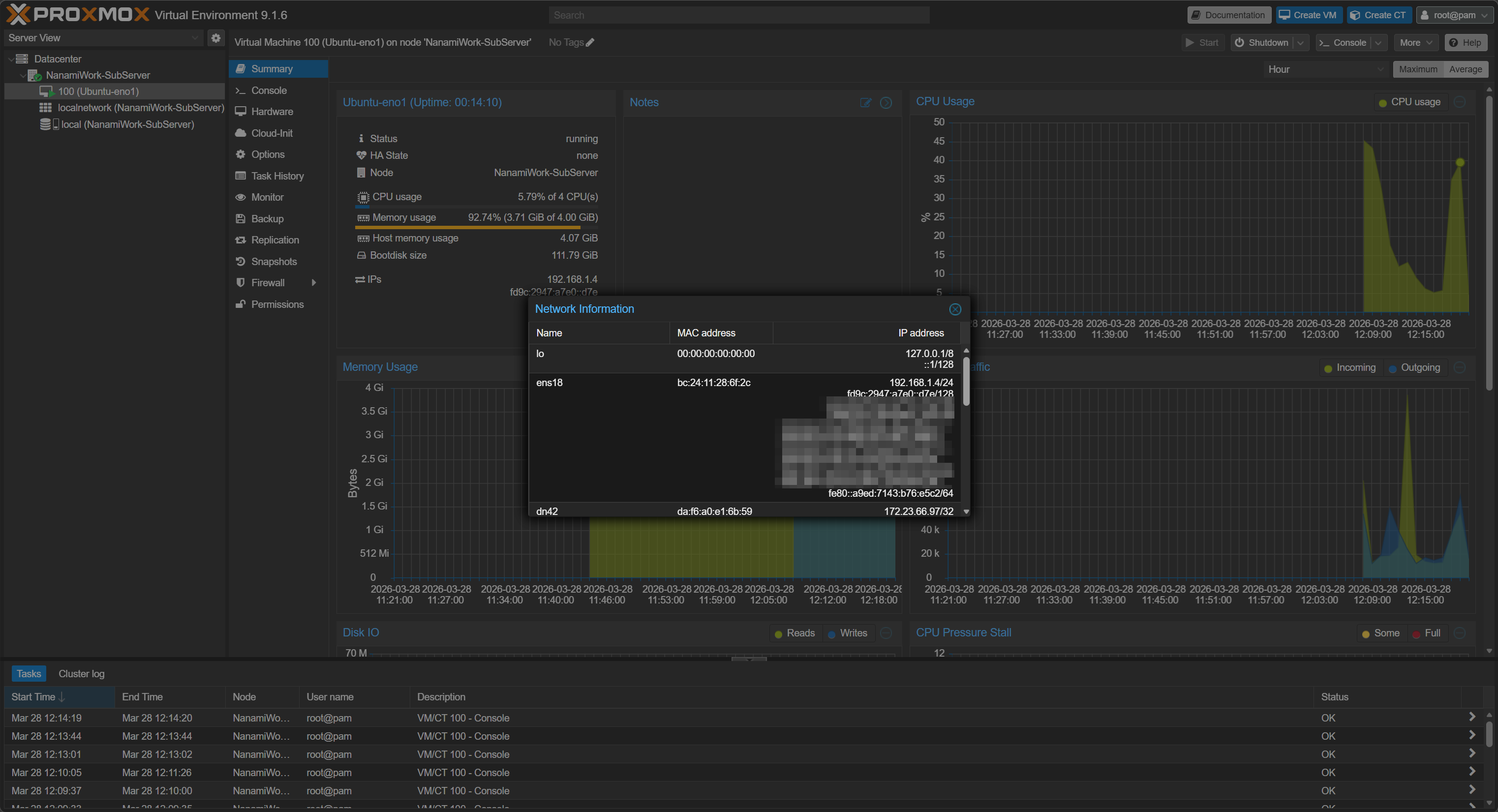1498x812 pixels.
Task: Collapse the Datacenter tree expander
Action: click(11, 59)
